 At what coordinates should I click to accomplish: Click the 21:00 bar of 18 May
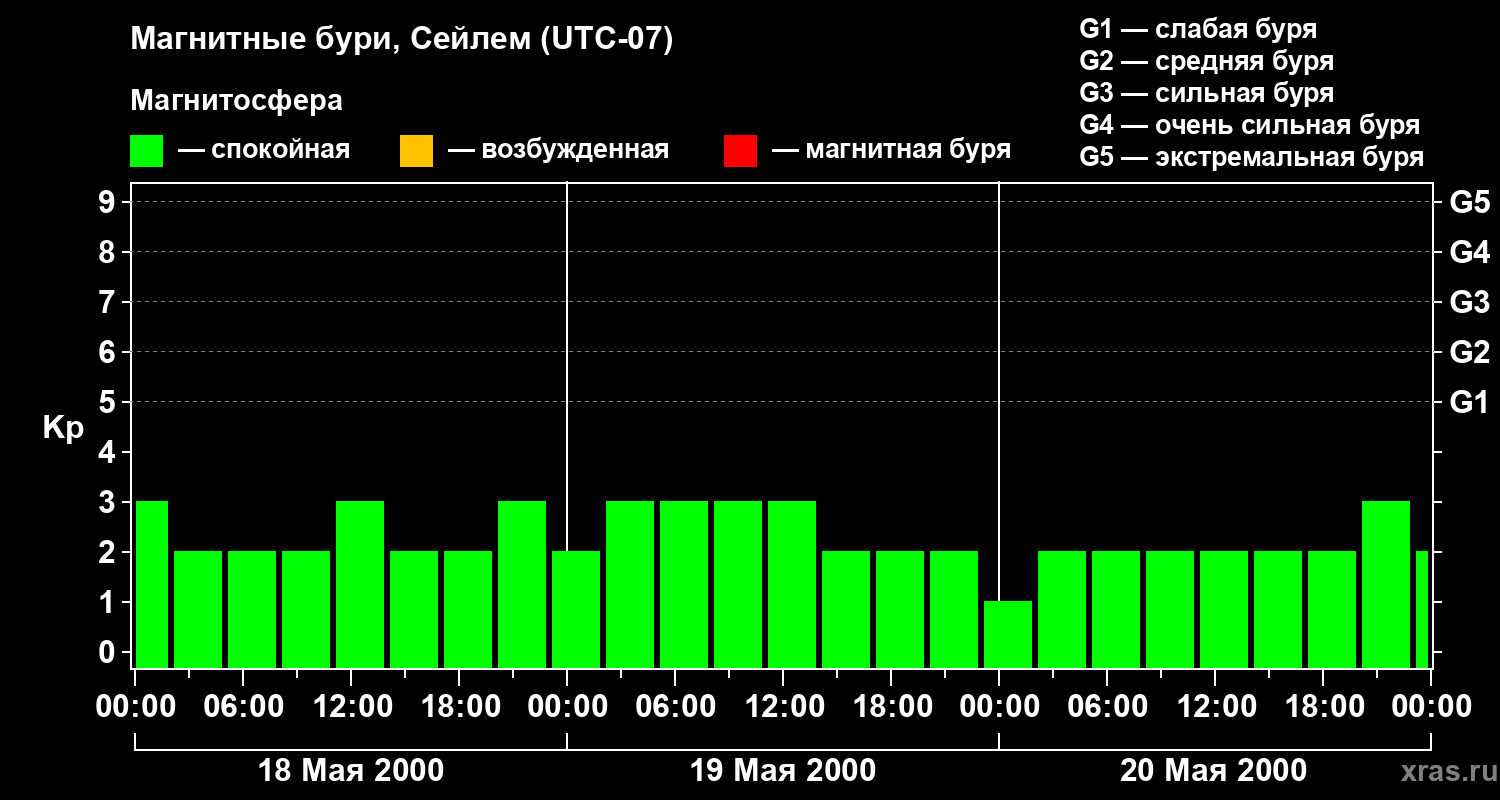click(522, 584)
